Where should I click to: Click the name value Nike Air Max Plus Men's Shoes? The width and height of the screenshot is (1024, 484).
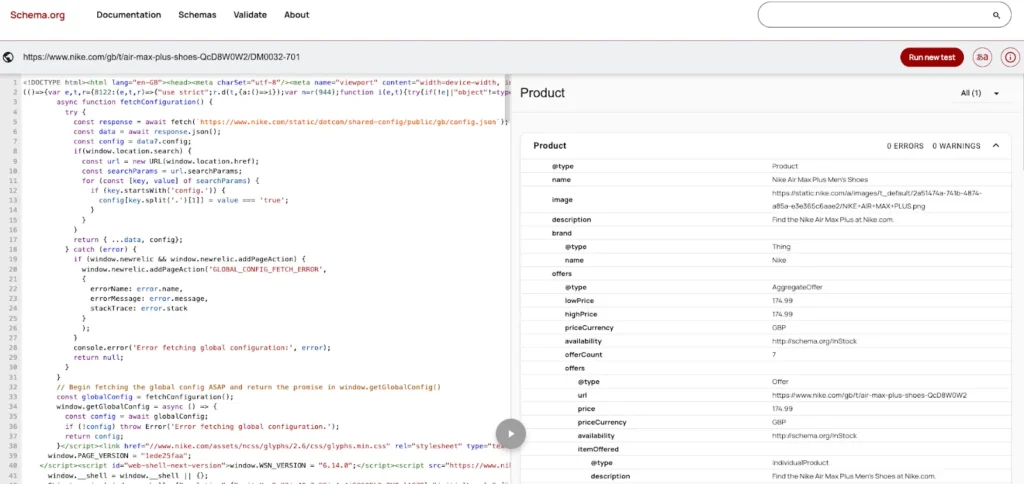[820, 180]
